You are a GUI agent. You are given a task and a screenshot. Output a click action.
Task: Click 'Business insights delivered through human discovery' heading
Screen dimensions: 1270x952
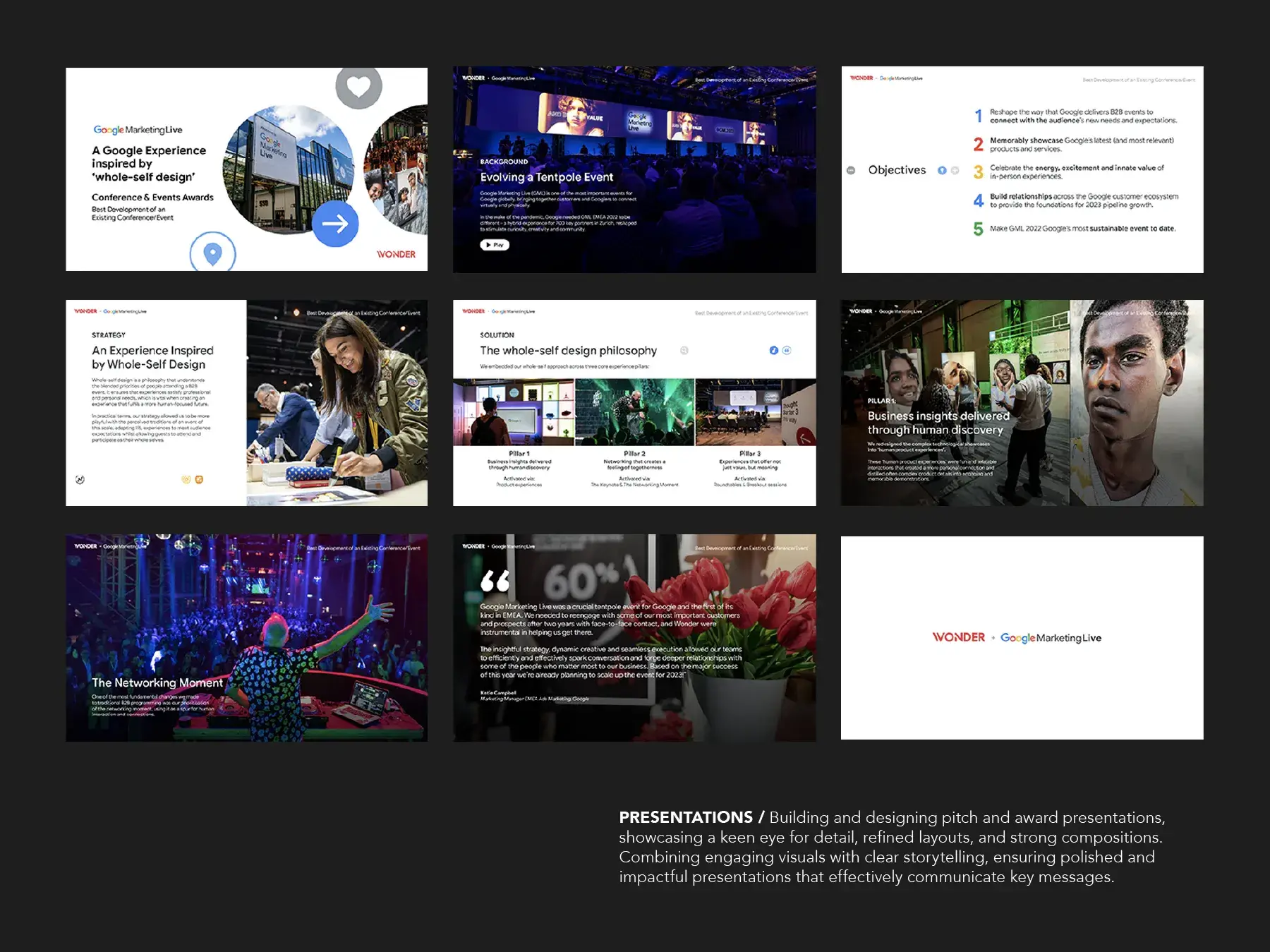click(938, 423)
